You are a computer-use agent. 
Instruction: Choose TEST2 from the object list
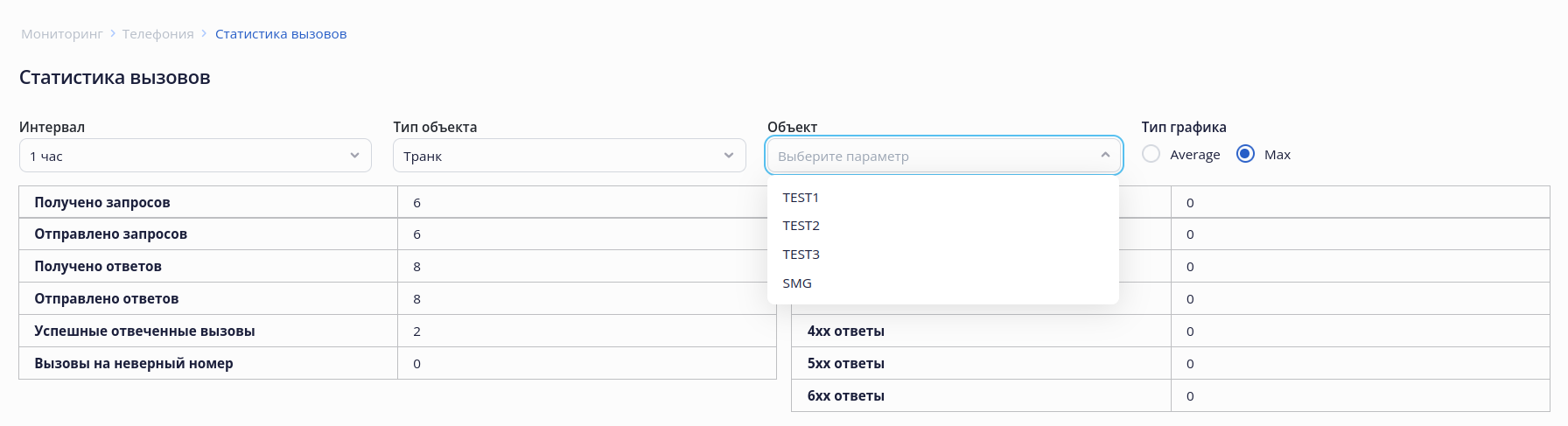[x=801, y=226]
